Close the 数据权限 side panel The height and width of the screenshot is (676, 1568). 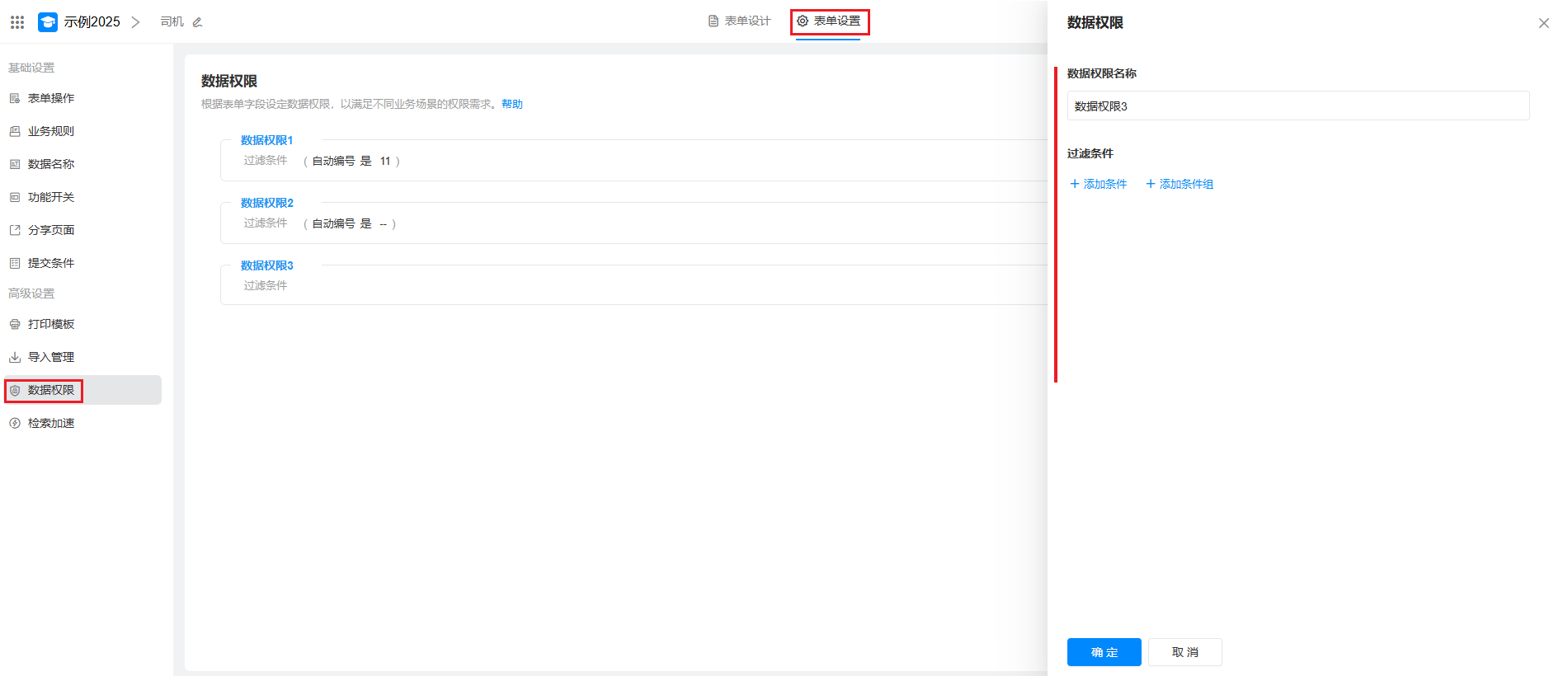pyautogui.click(x=1543, y=23)
